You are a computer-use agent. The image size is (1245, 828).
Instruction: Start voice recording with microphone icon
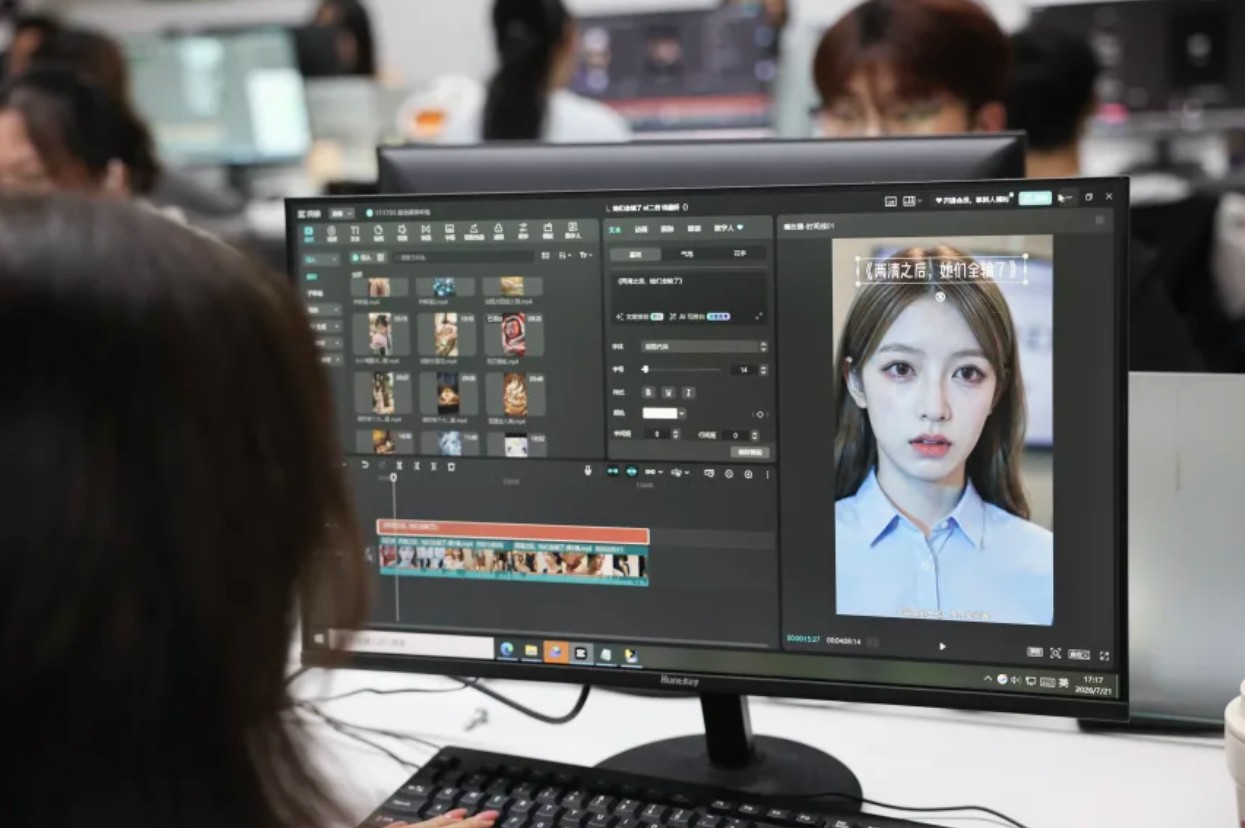coord(588,470)
